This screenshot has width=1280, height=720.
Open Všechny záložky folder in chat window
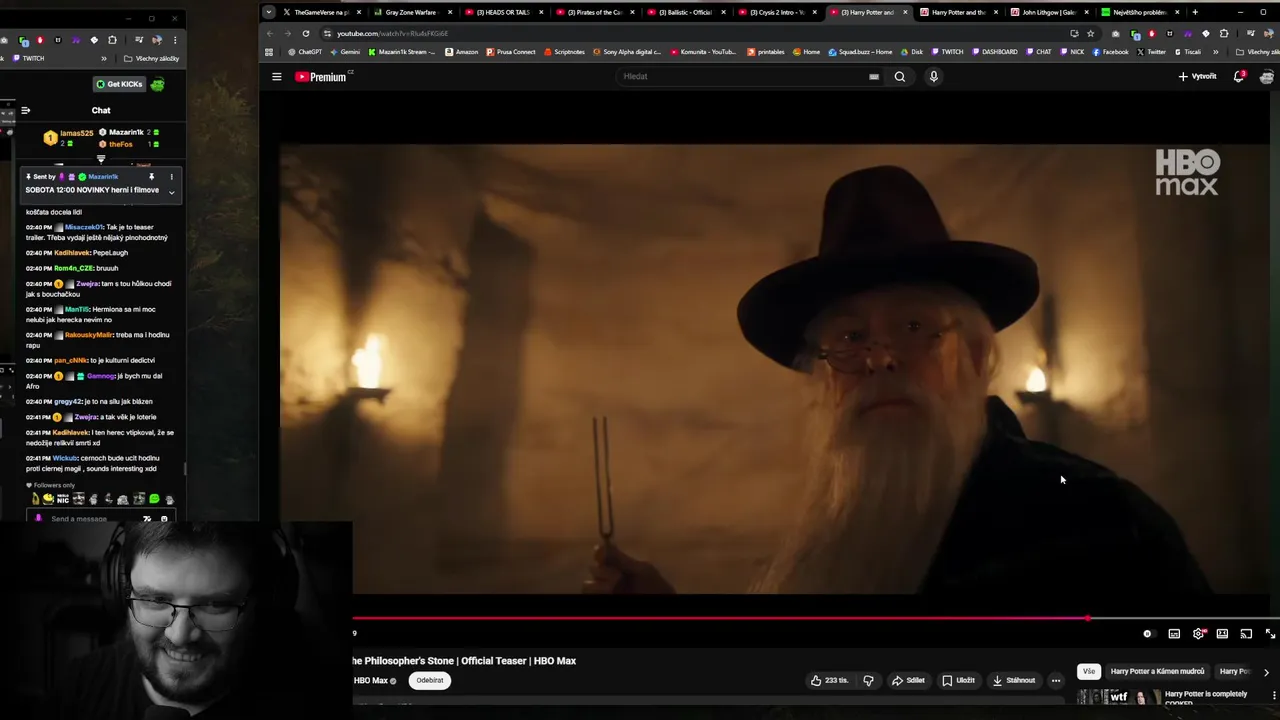point(152,58)
